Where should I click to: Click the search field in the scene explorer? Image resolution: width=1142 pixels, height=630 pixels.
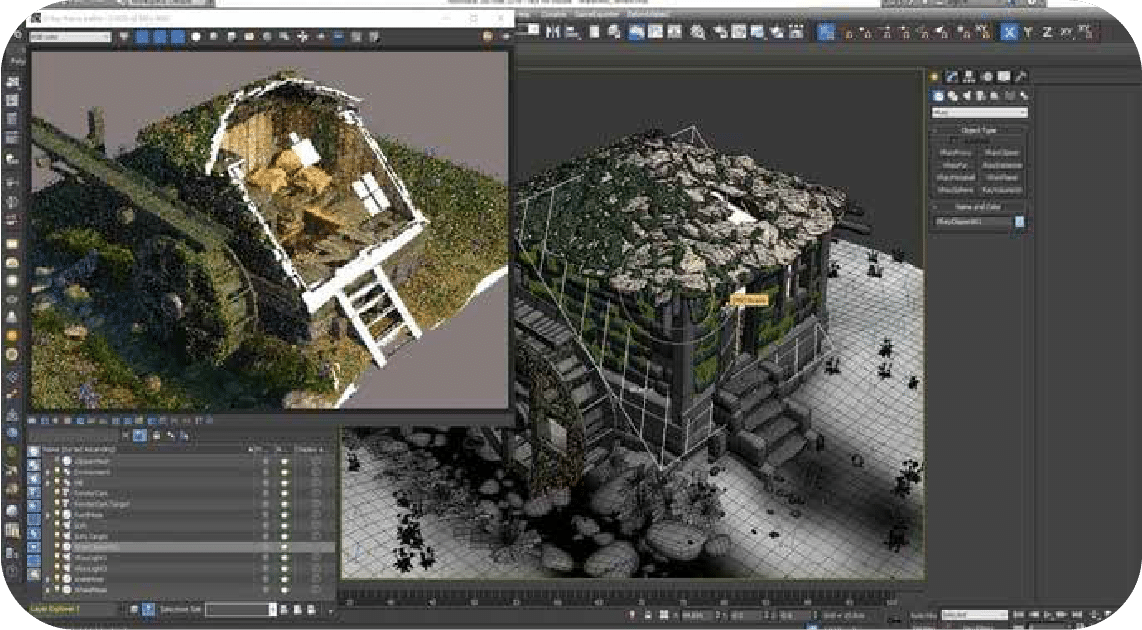point(73,436)
